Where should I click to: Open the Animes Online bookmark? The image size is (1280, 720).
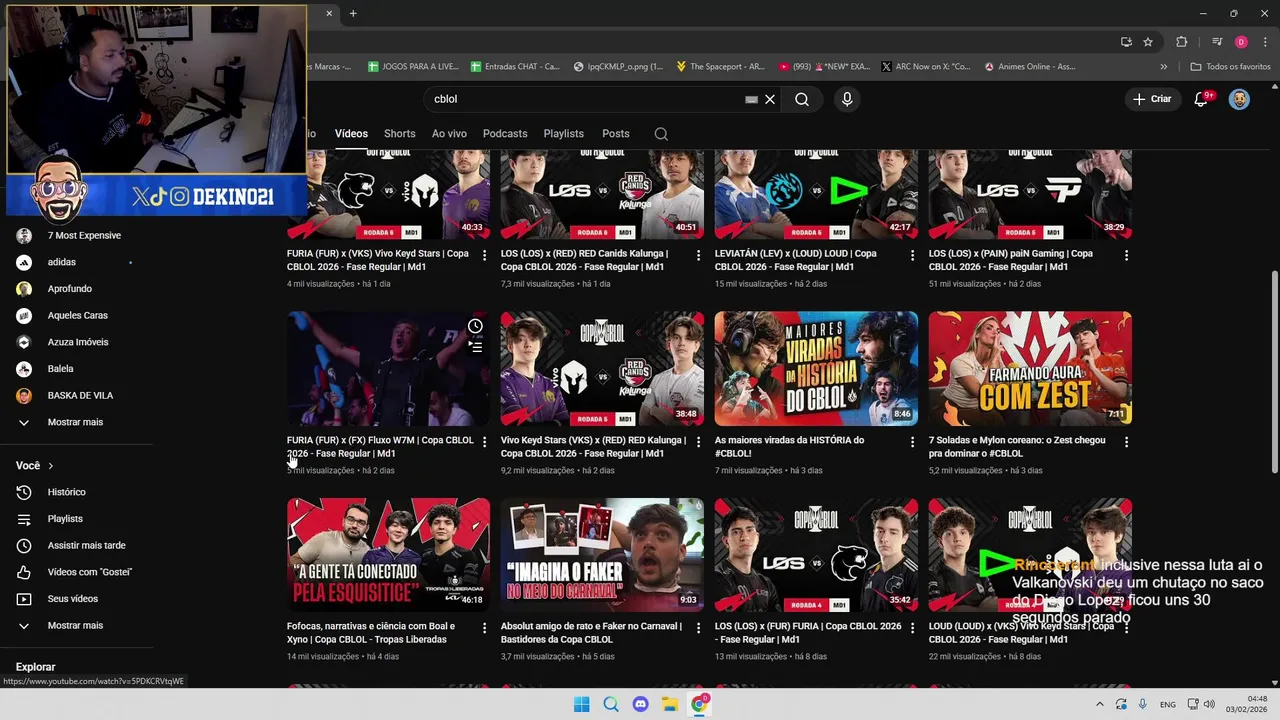click(1030, 67)
